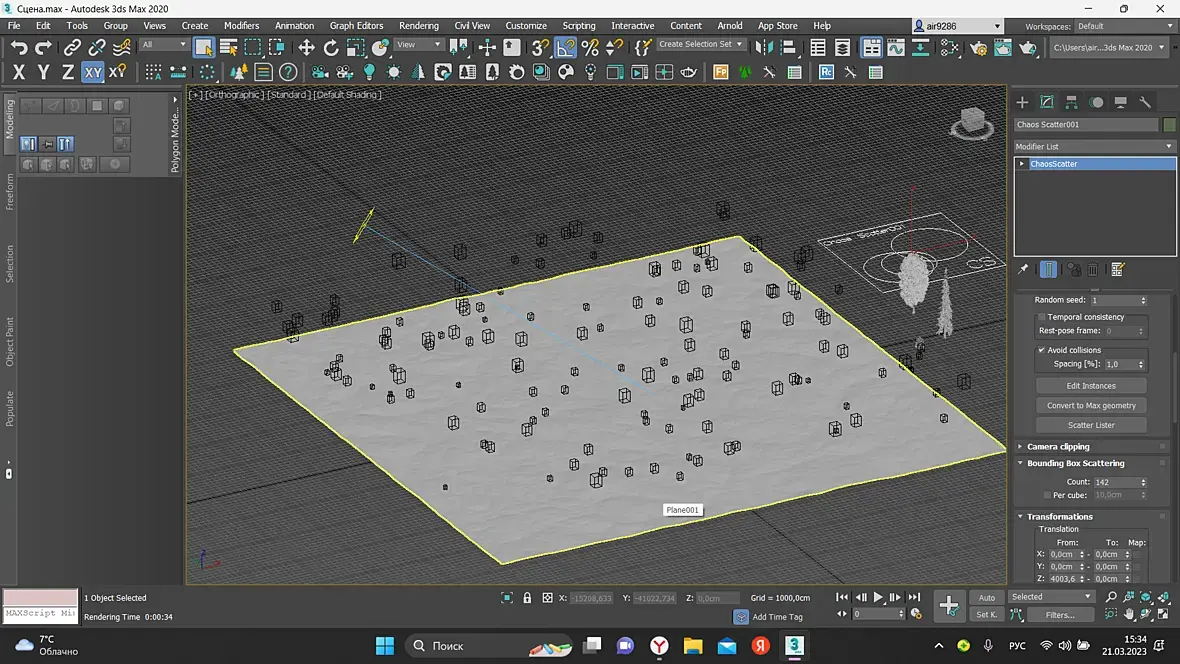Switch to the Hierarchy command panel
Viewport: 1180px width, 664px height.
(x=1071, y=102)
